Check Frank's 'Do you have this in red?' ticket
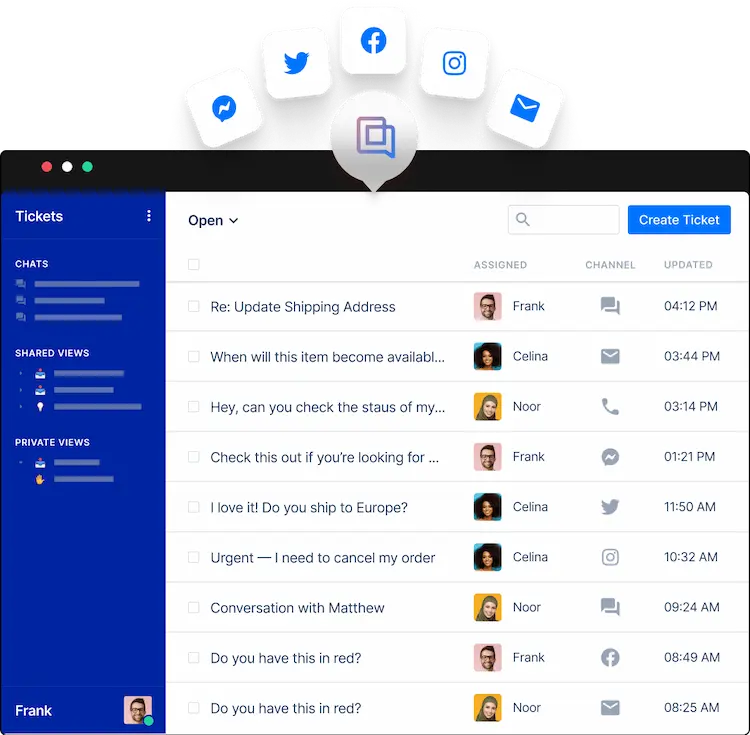Viewport: 750px width, 735px height. [x=194, y=658]
